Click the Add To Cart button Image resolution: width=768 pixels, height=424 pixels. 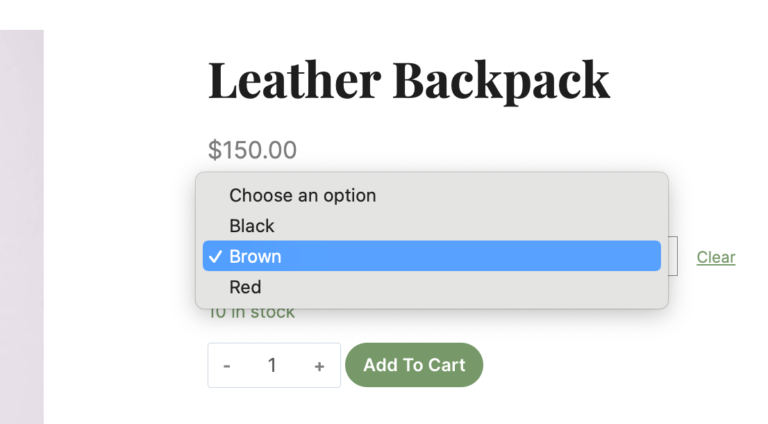(x=414, y=365)
